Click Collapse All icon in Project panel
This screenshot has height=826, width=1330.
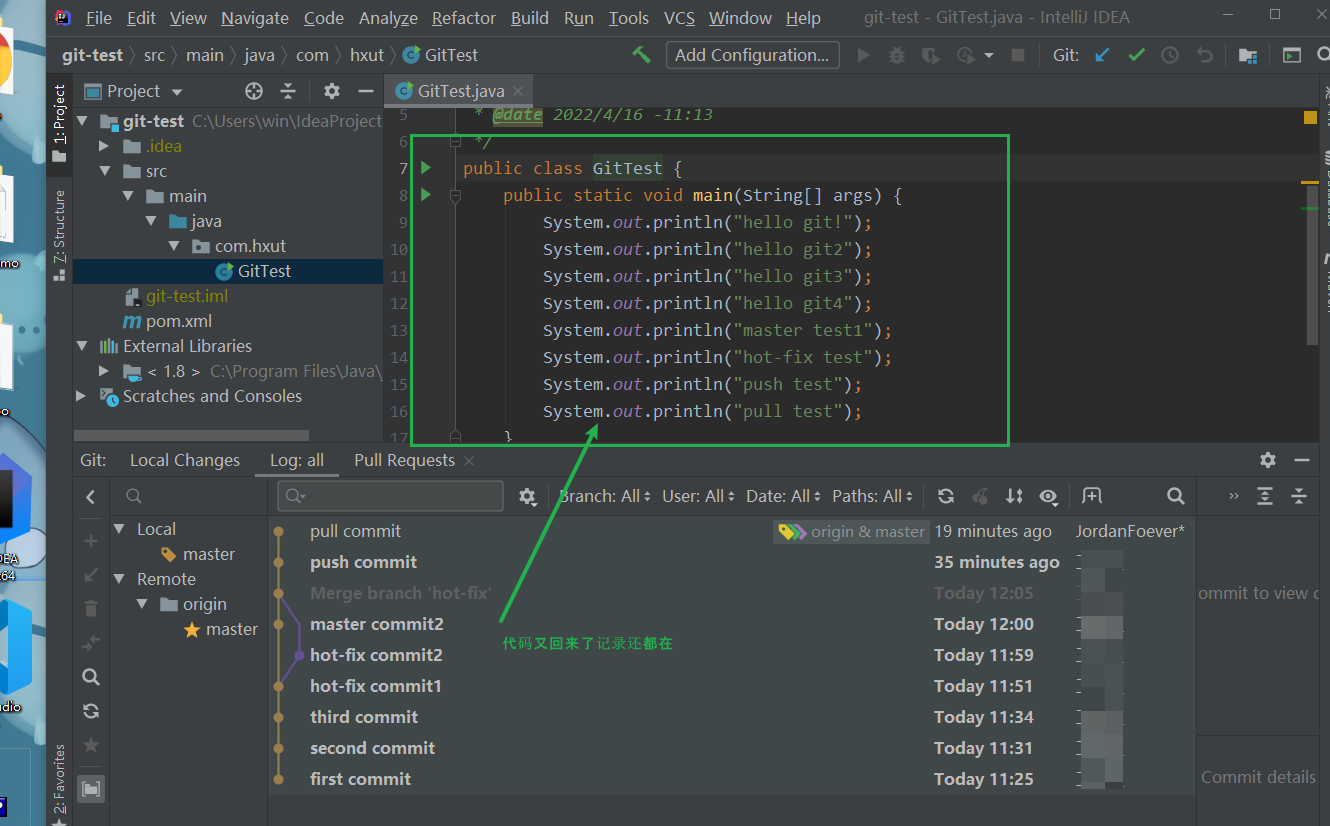[288, 91]
